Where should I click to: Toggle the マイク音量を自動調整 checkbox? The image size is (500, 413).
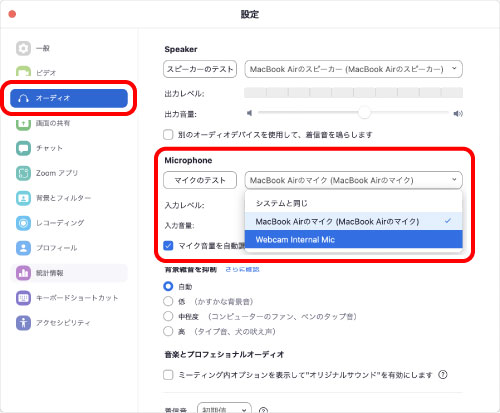click(x=168, y=246)
